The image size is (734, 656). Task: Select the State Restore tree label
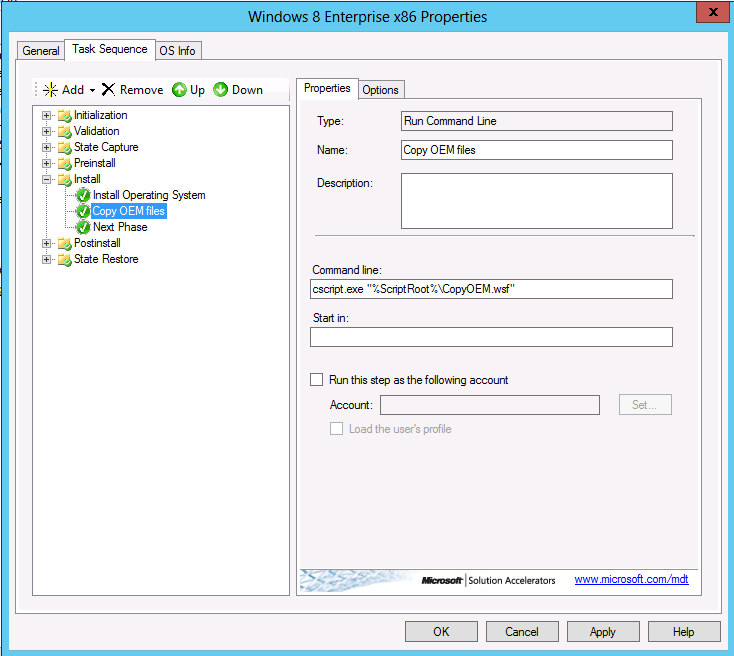106,259
